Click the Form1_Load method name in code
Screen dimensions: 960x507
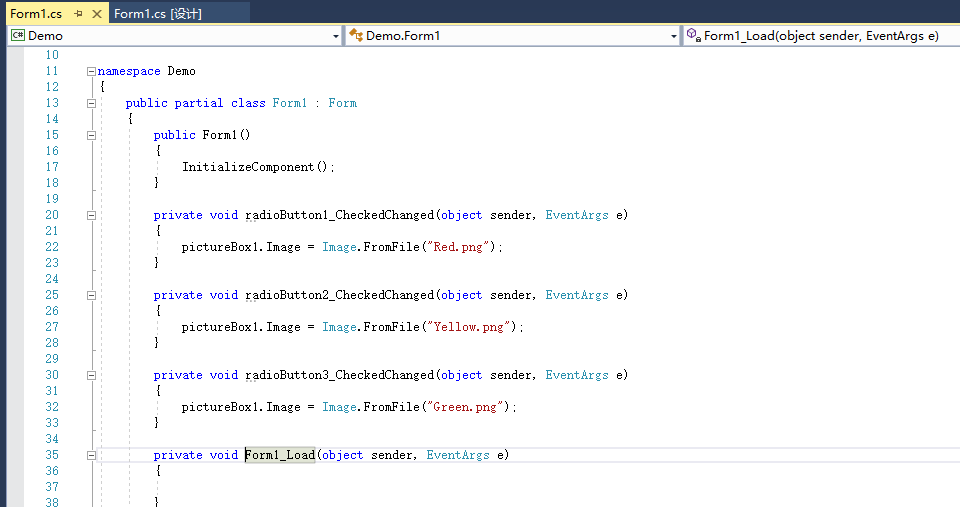click(280, 455)
